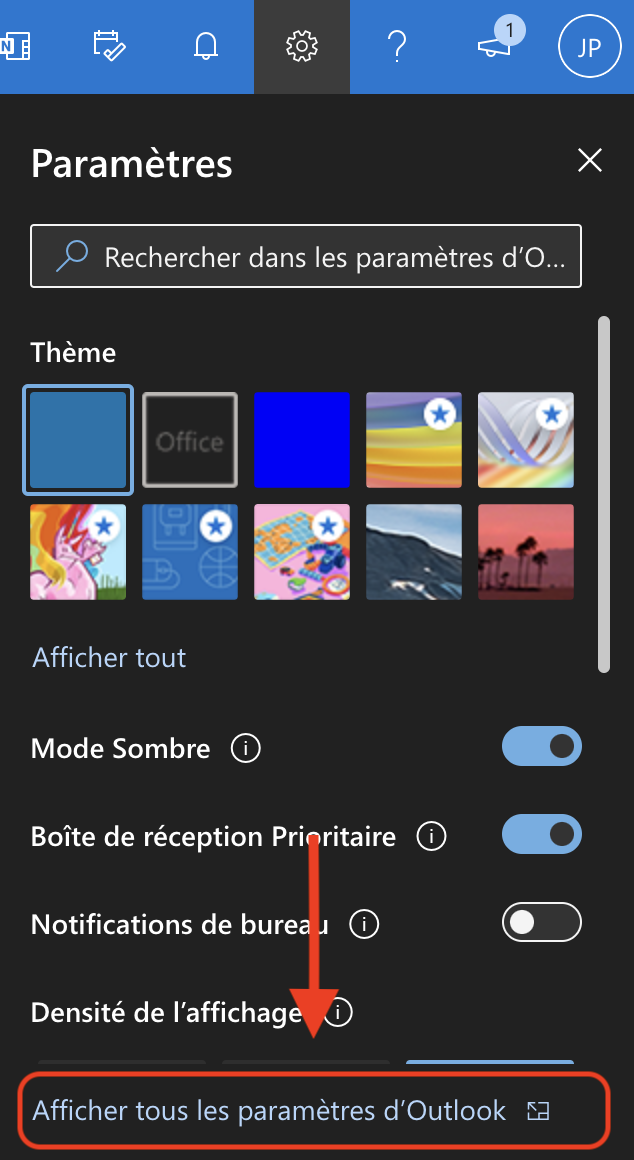Viewport: 634px width, 1160px height.
Task: Open the notifications bell
Action: coord(206,46)
